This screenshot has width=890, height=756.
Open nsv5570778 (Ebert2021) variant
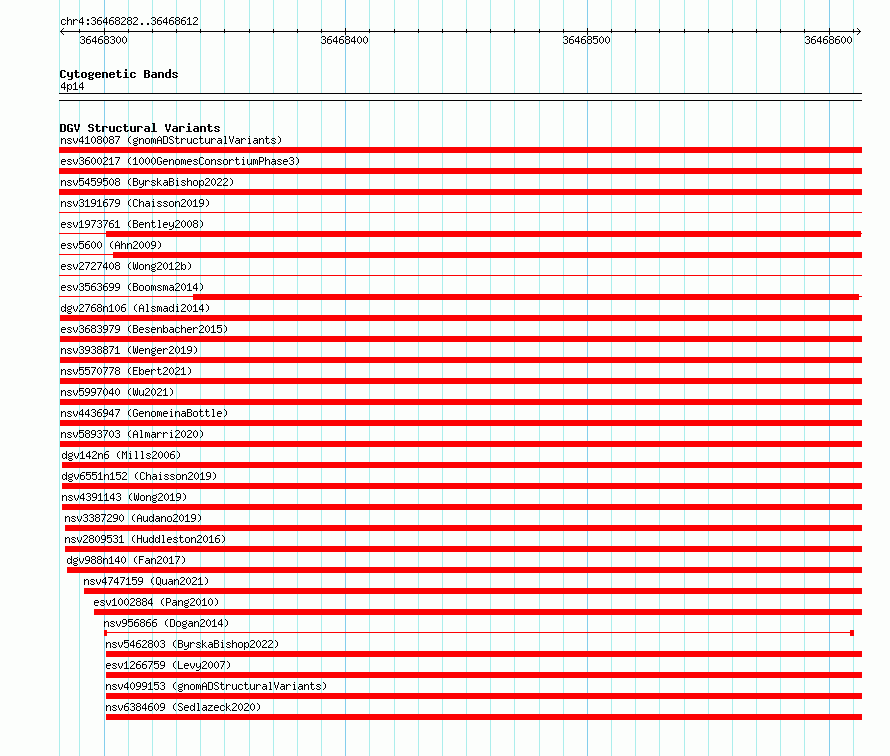point(126,371)
